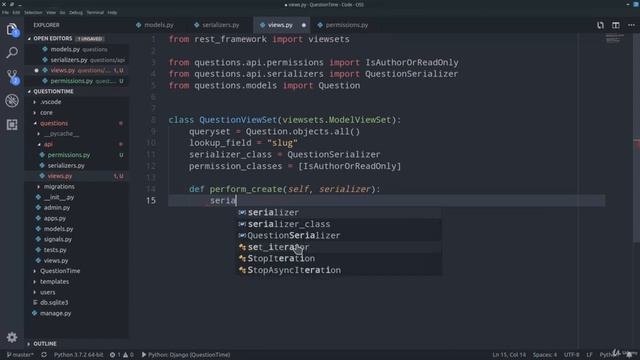640x360 pixels.
Task: Open manage.py in the file tree
Action: (56, 313)
